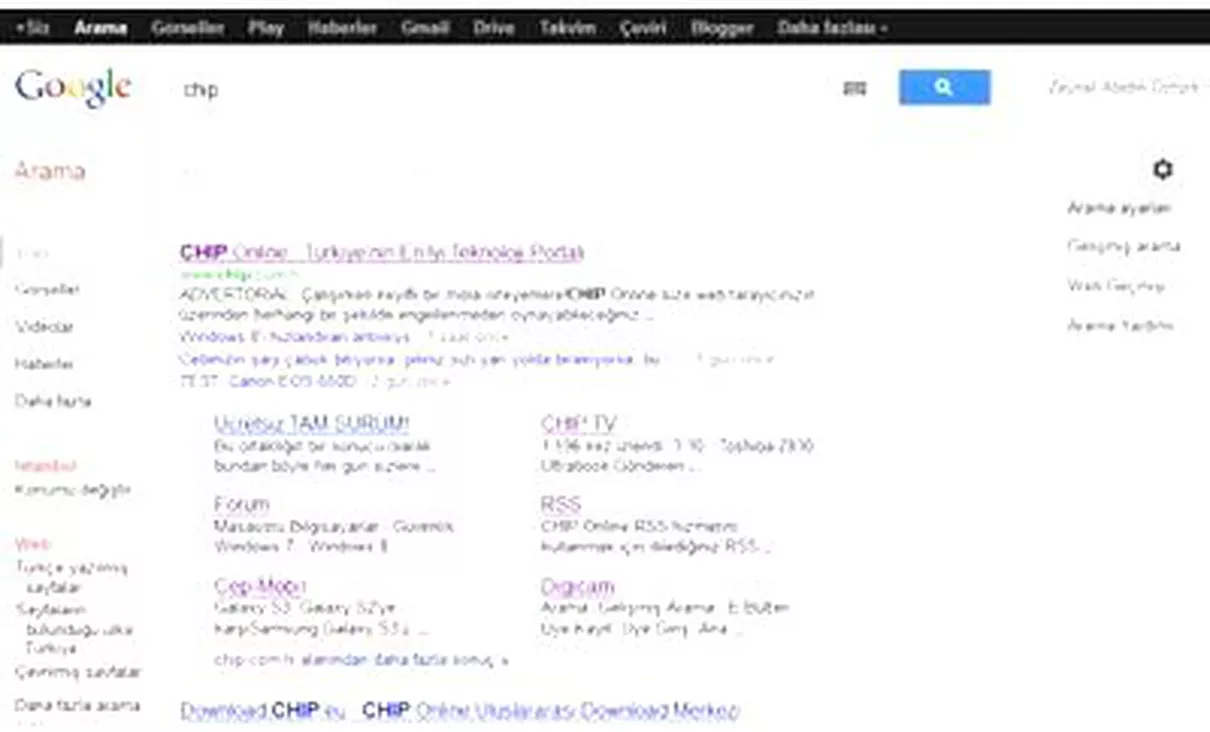Open Haberler in the top bar
The height and width of the screenshot is (732, 1210).
point(342,28)
